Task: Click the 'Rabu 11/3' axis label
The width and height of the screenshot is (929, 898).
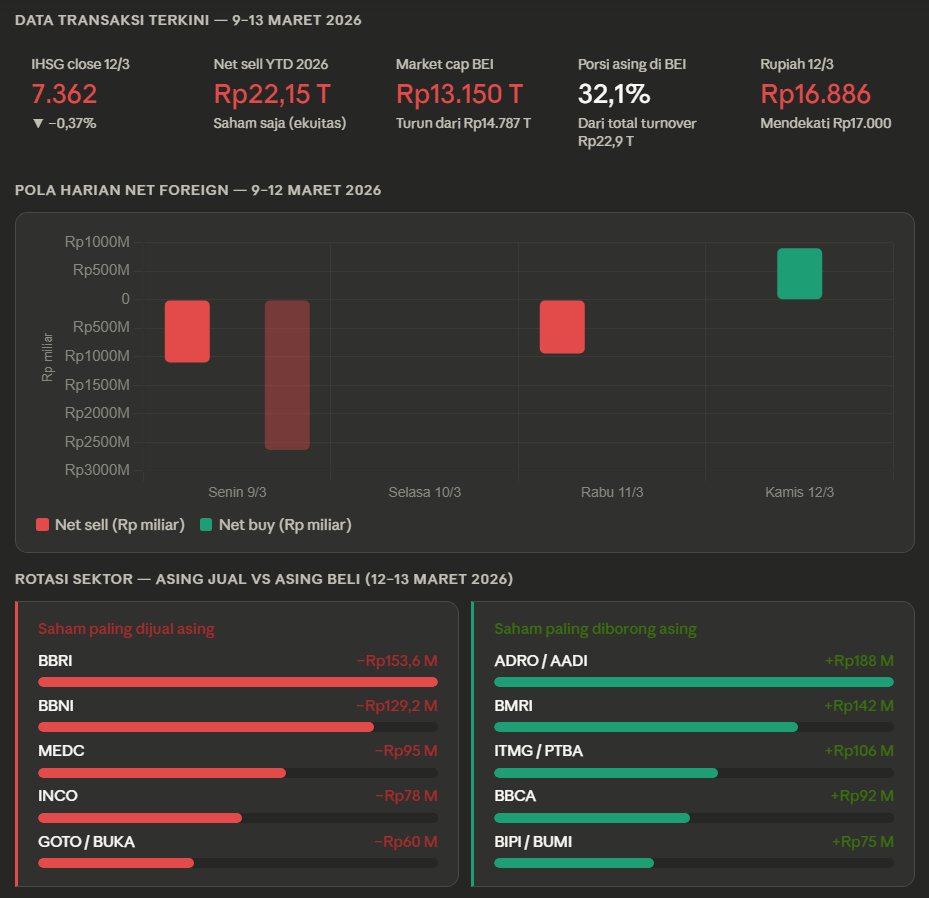Action: 612,492
